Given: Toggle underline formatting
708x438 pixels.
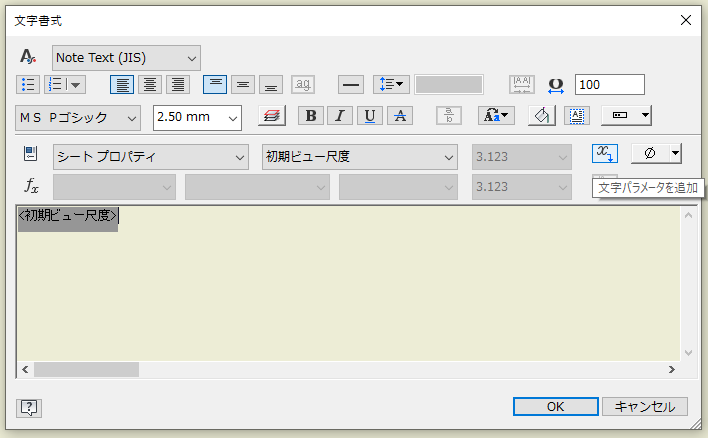Looking at the screenshot, I should pyautogui.click(x=370, y=116).
